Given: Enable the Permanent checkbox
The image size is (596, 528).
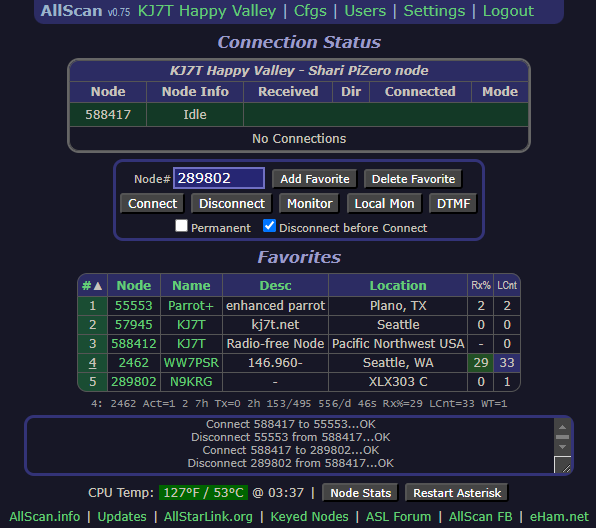Looking at the screenshot, I should 181,226.
